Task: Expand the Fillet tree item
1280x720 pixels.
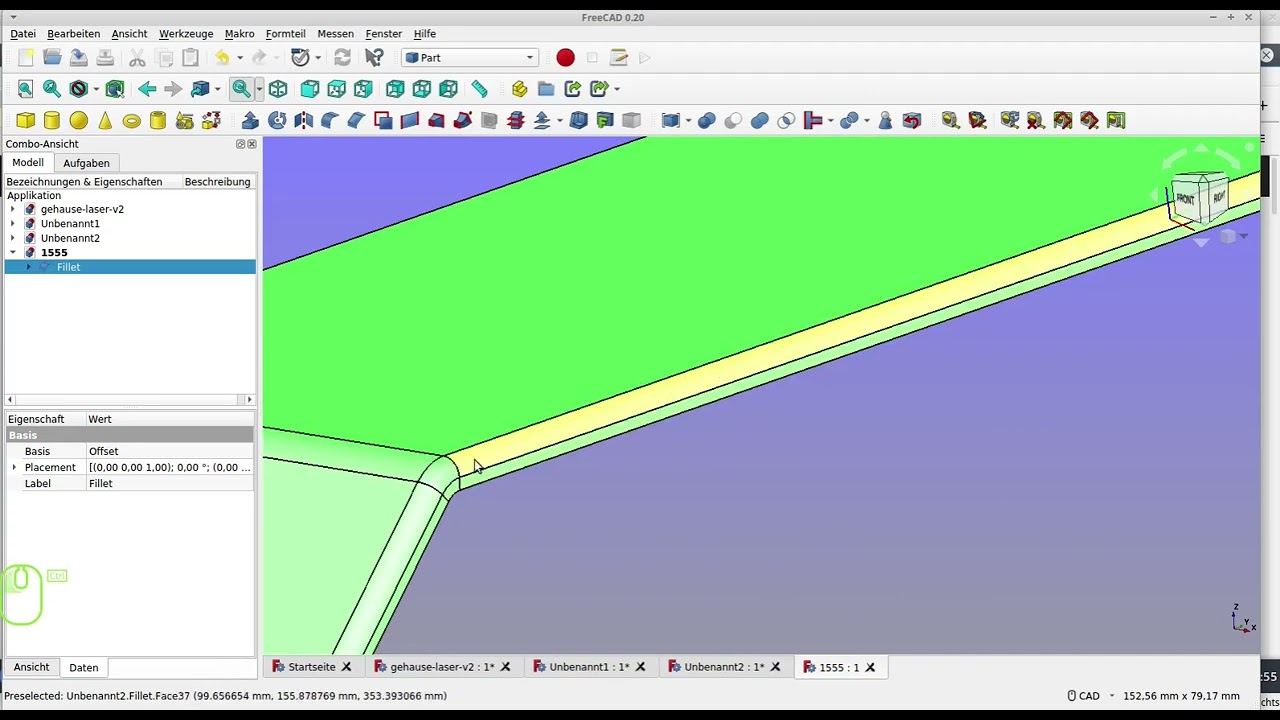Action: coord(29,268)
